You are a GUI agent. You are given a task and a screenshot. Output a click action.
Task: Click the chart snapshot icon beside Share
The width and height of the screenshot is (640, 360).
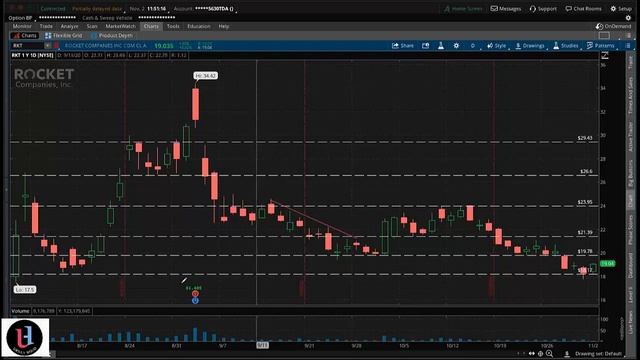(425, 46)
